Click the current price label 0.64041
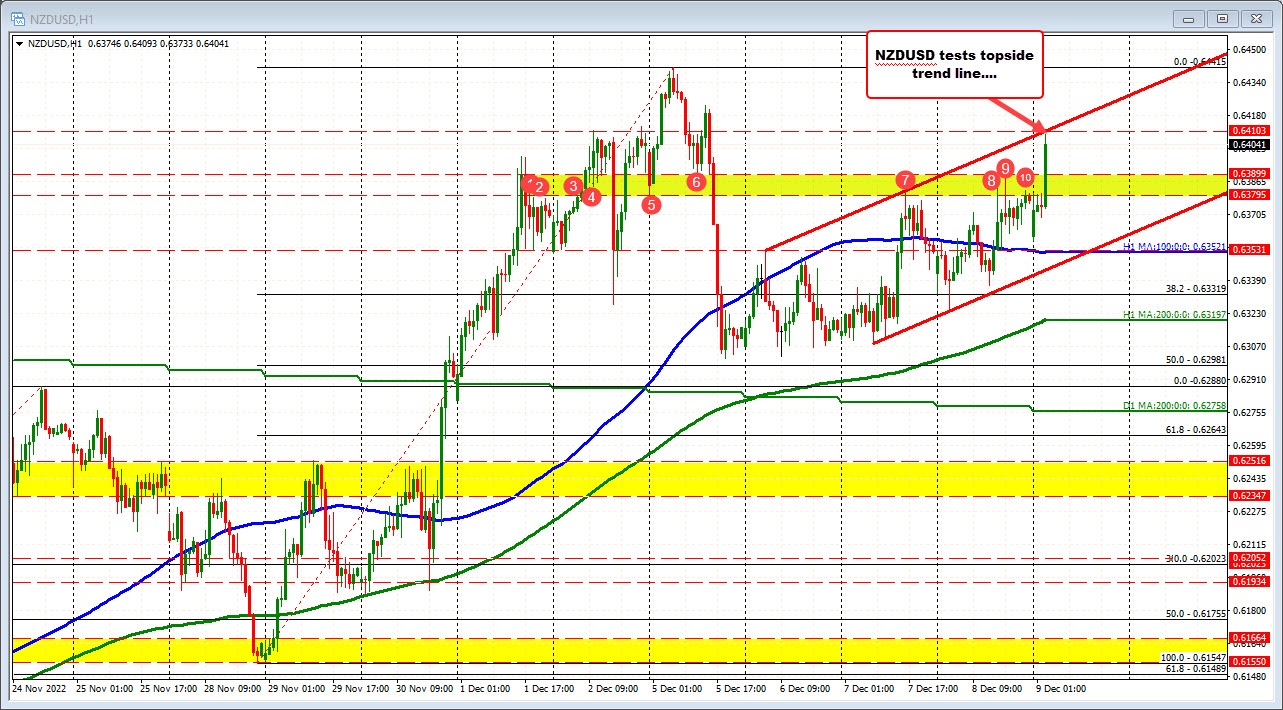Image resolution: width=1283 pixels, height=710 pixels. 1249,145
